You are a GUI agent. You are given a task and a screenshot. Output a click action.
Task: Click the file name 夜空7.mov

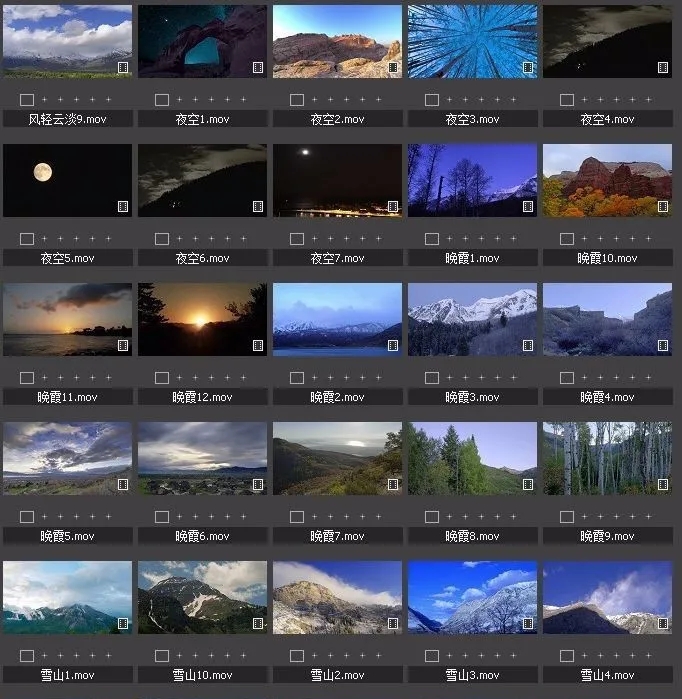337,258
